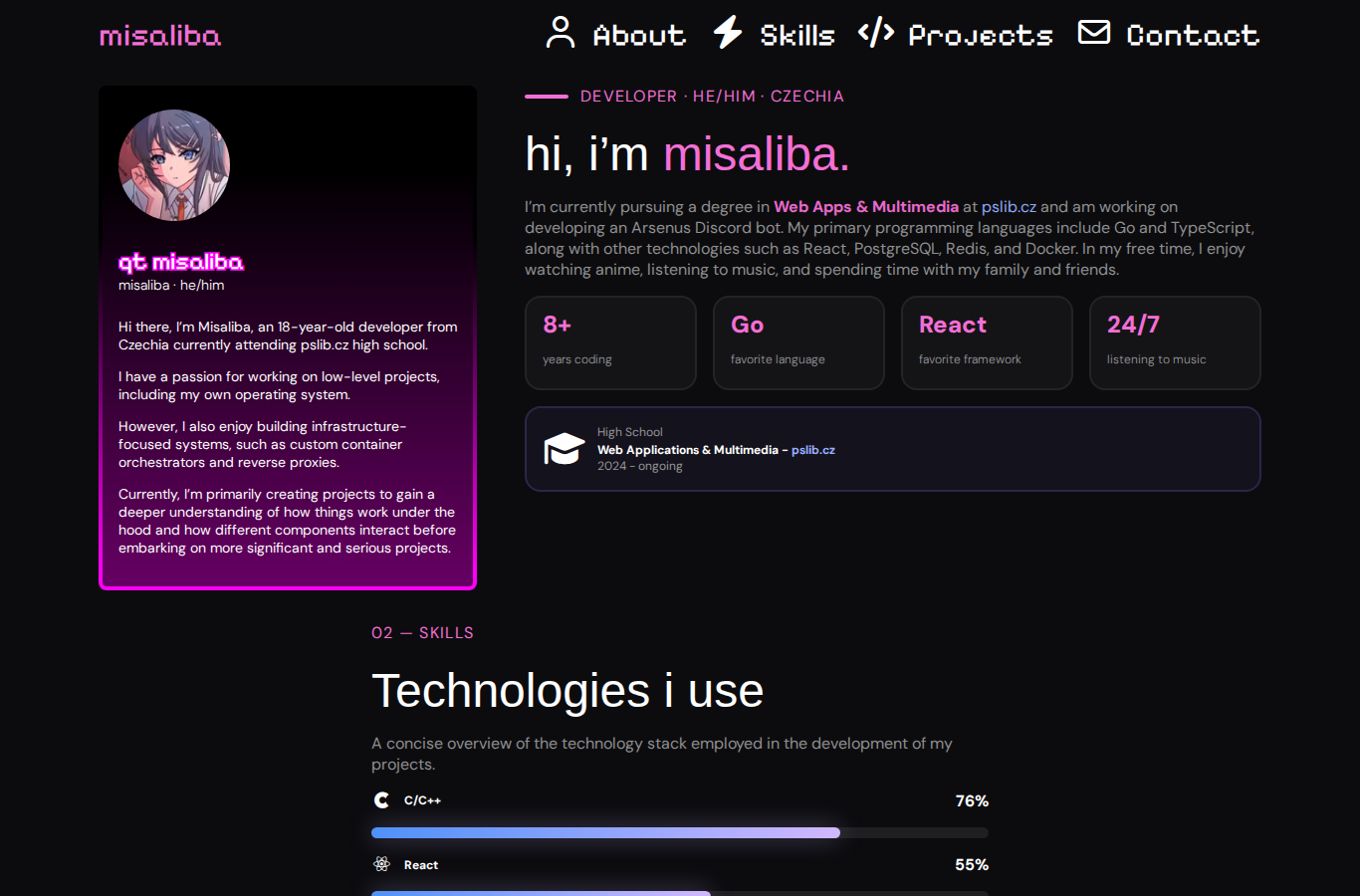This screenshot has width=1360, height=896.
Task: Click the C/C++ logo icon
Action: pyautogui.click(x=381, y=800)
